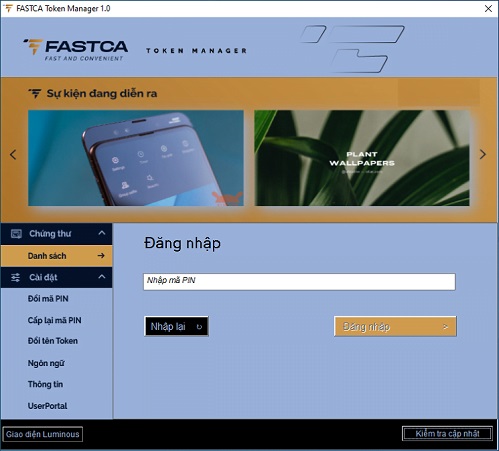Collapse the Cài đặt section chevron
This screenshot has width=499, height=451.
point(102,277)
